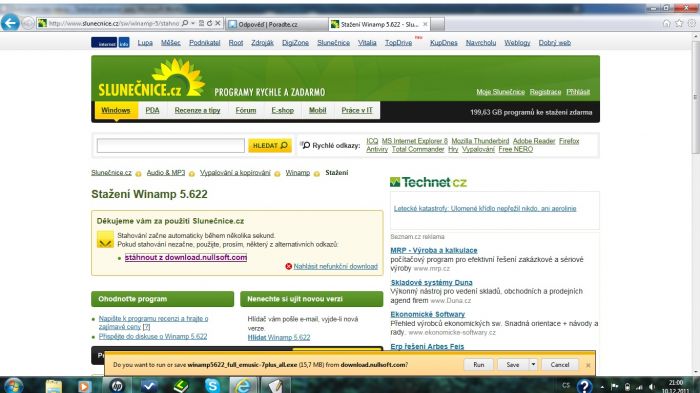Click the favorites star icon

click(679, 23)
